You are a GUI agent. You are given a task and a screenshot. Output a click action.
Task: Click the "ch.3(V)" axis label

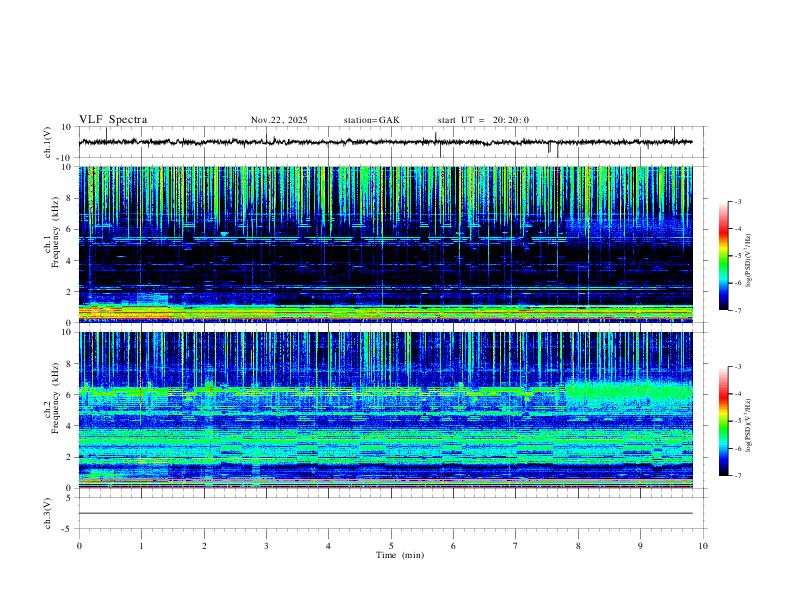tap(47, 513)
